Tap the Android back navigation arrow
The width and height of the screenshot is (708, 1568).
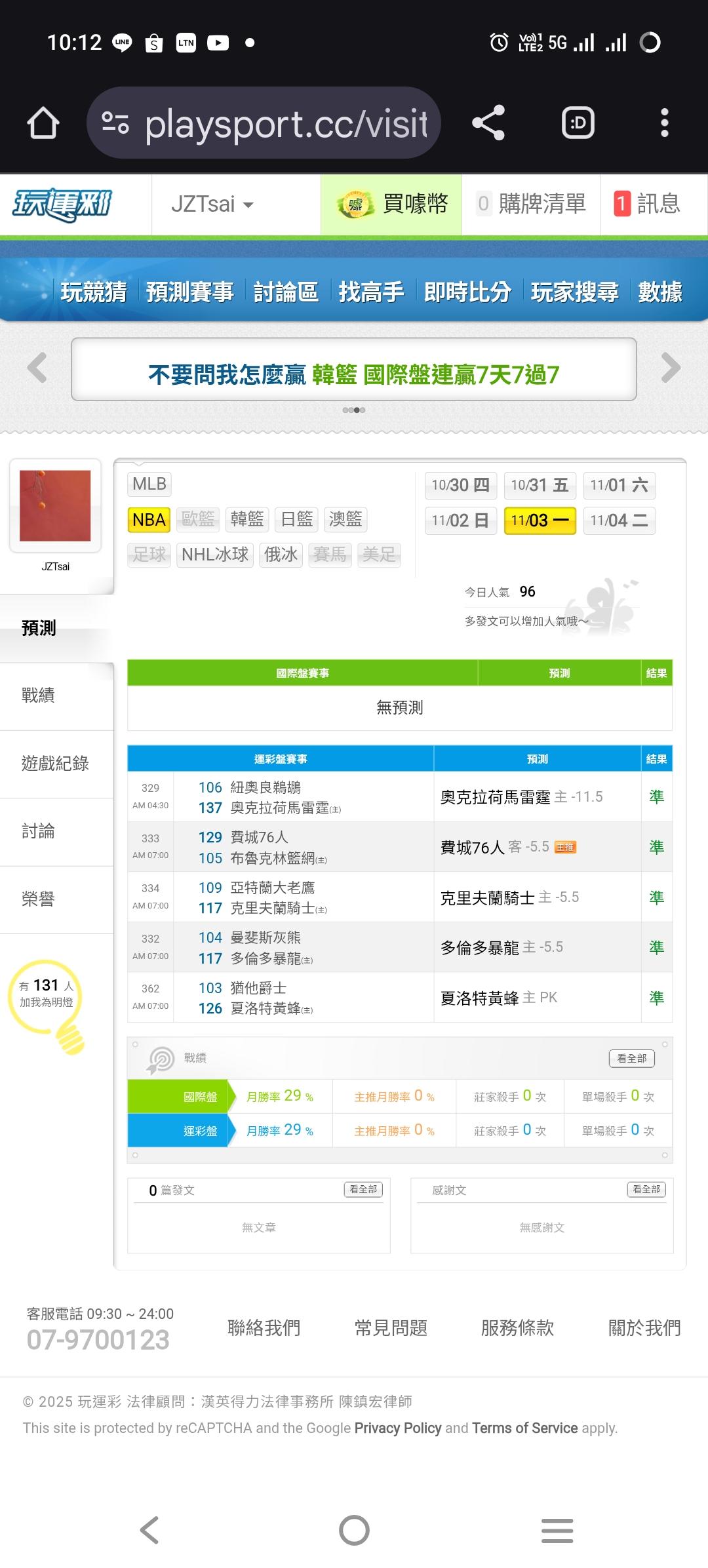[149, 1531]
